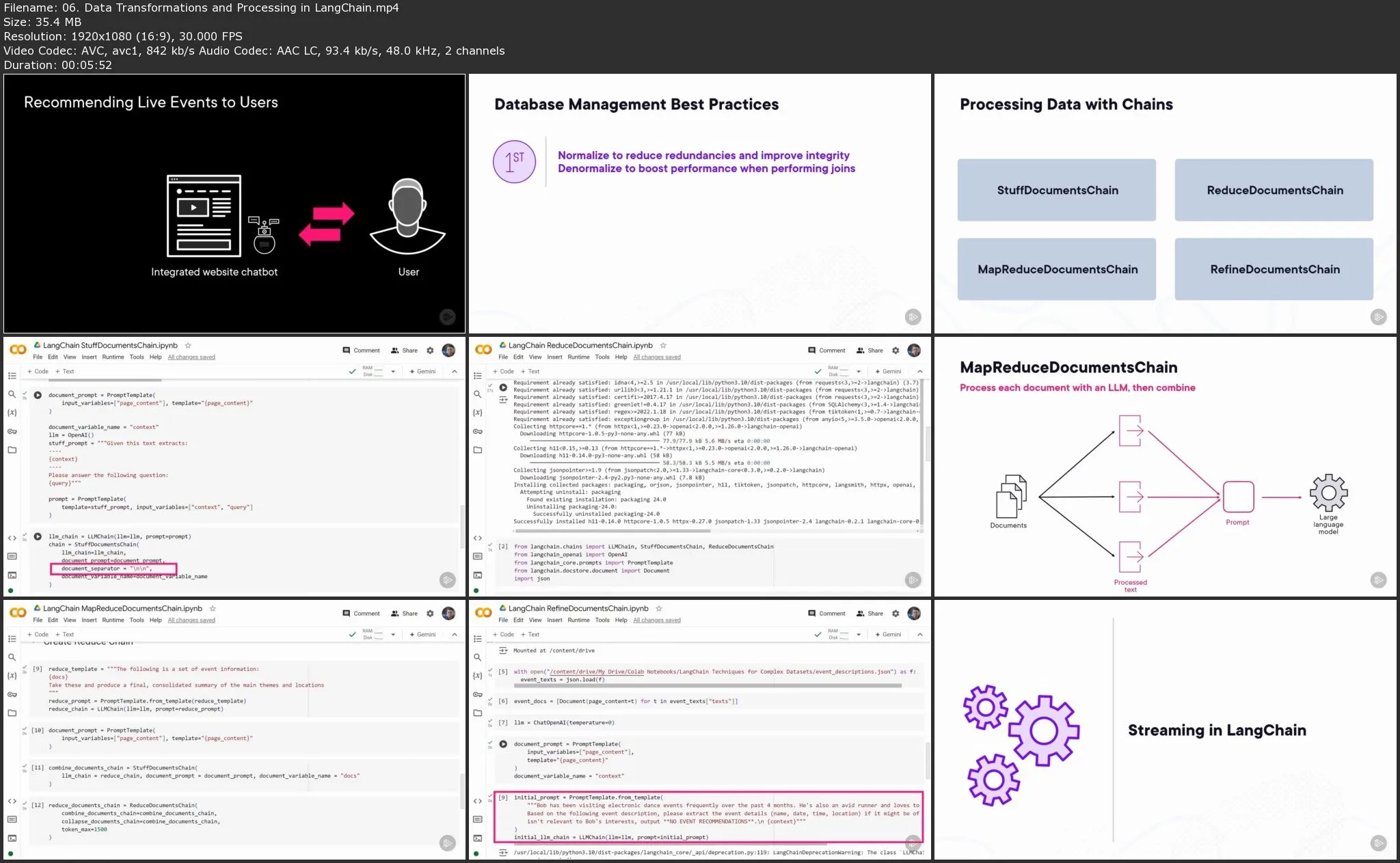Open search panel in ReduceDocumentsChain notebook

pos(477,394)
